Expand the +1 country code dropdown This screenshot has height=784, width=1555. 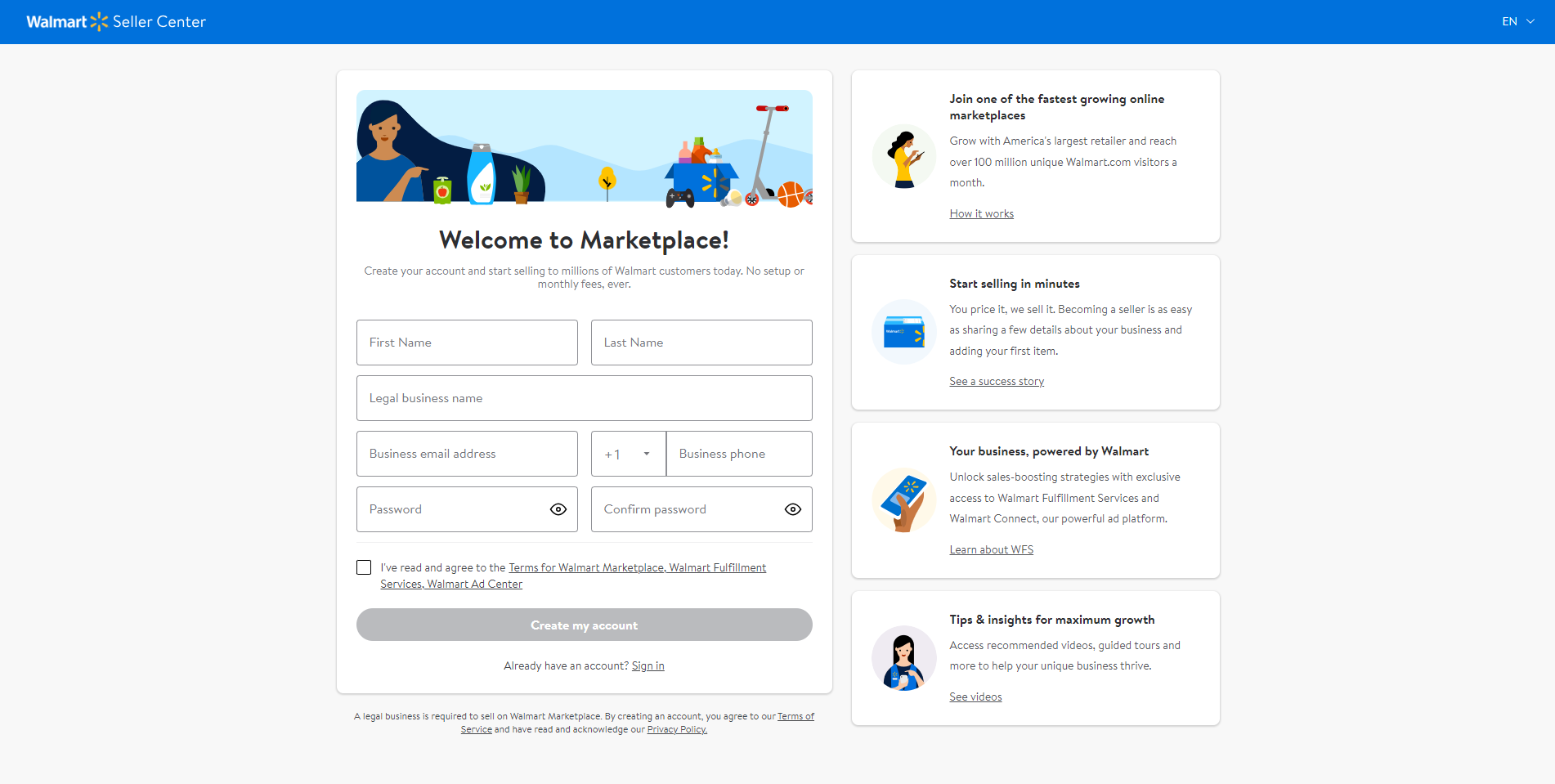click(x=629, y=454)
